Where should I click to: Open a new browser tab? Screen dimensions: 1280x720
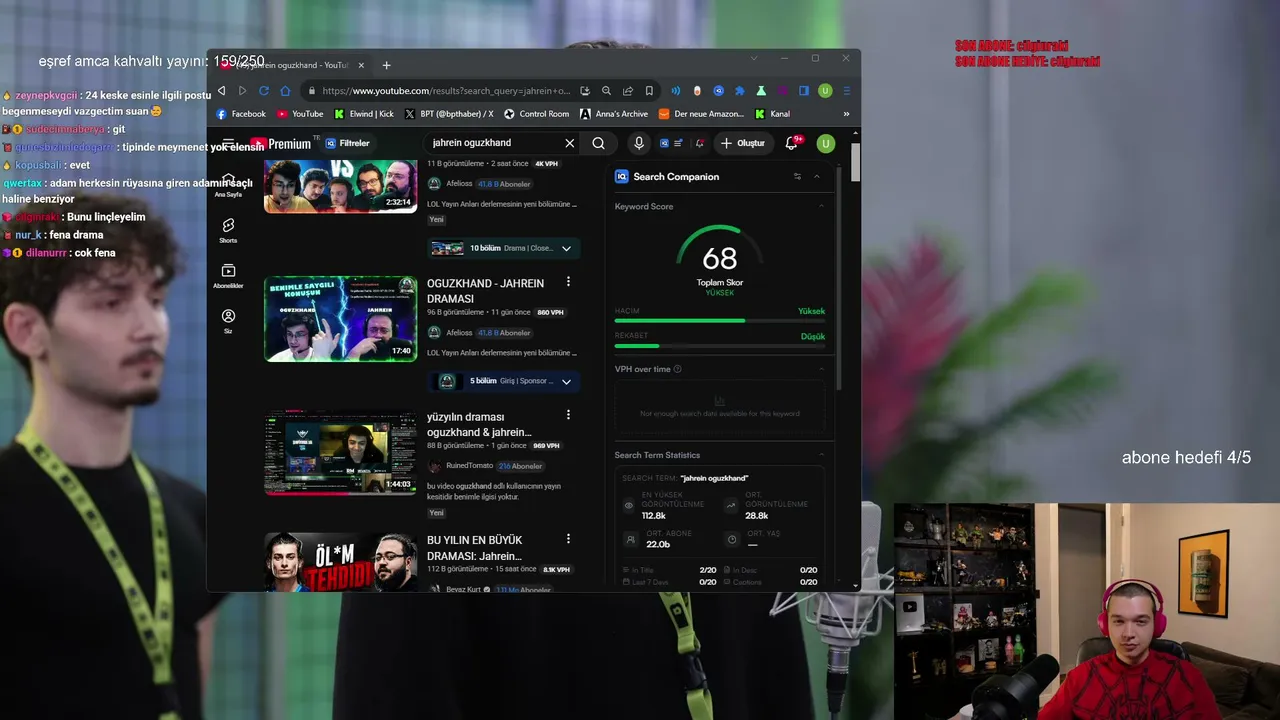click(386, 66)
